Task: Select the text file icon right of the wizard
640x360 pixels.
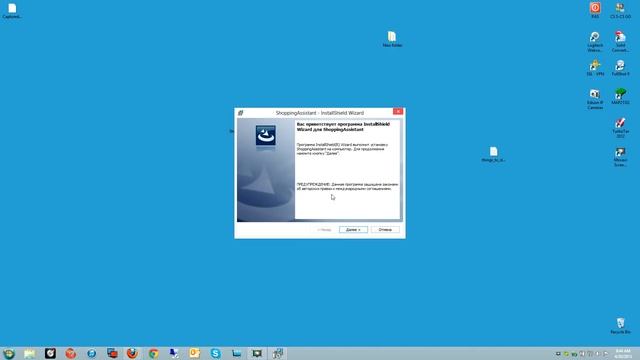Action: click(493, 155)
